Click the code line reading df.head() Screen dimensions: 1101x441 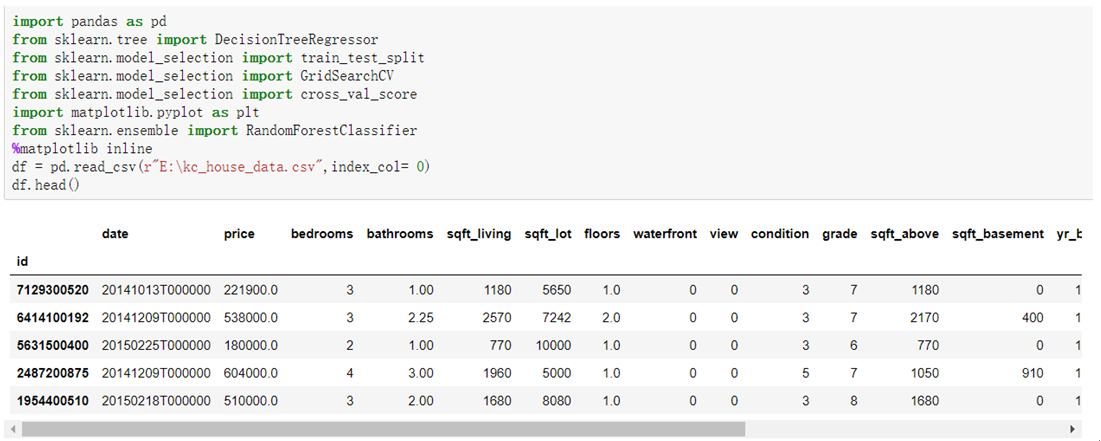[x=46, y=185]
